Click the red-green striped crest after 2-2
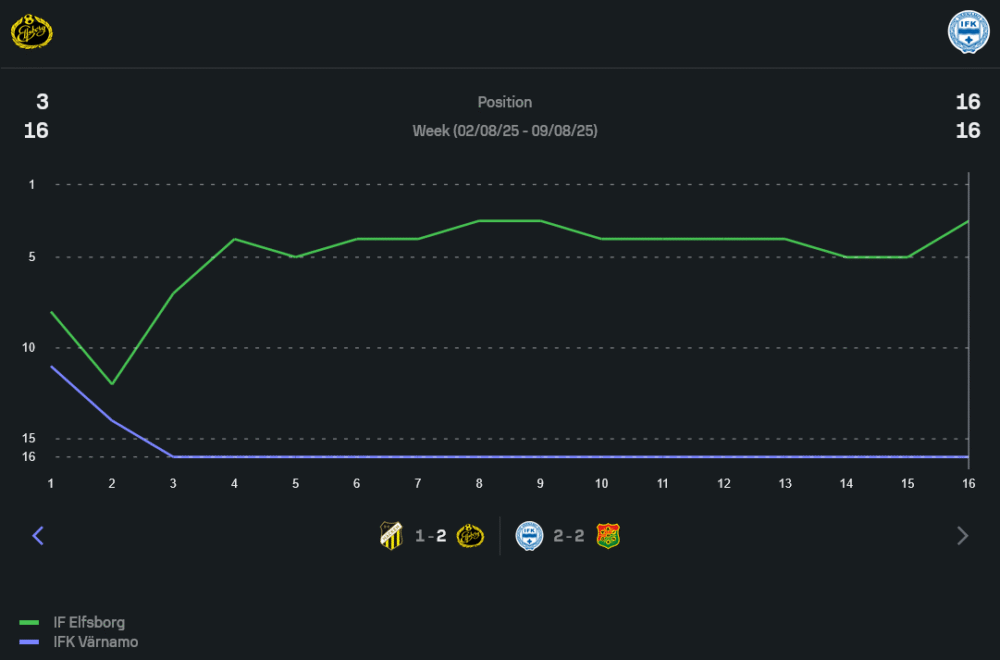The height and width of the screenshot is (660, 1000). (x=608, y=536)
